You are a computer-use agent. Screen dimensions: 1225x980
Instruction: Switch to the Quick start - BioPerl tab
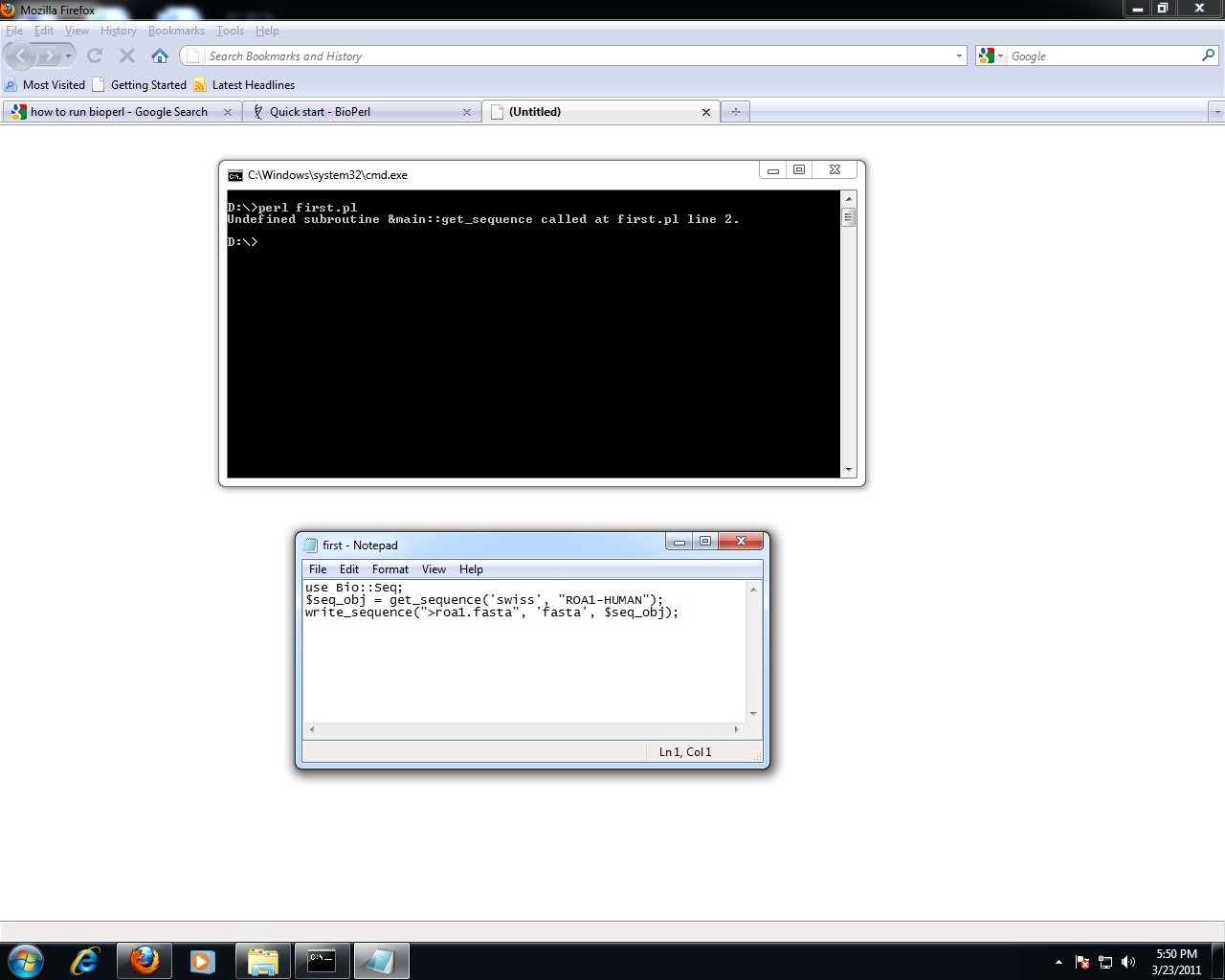[x=354, y=112]
